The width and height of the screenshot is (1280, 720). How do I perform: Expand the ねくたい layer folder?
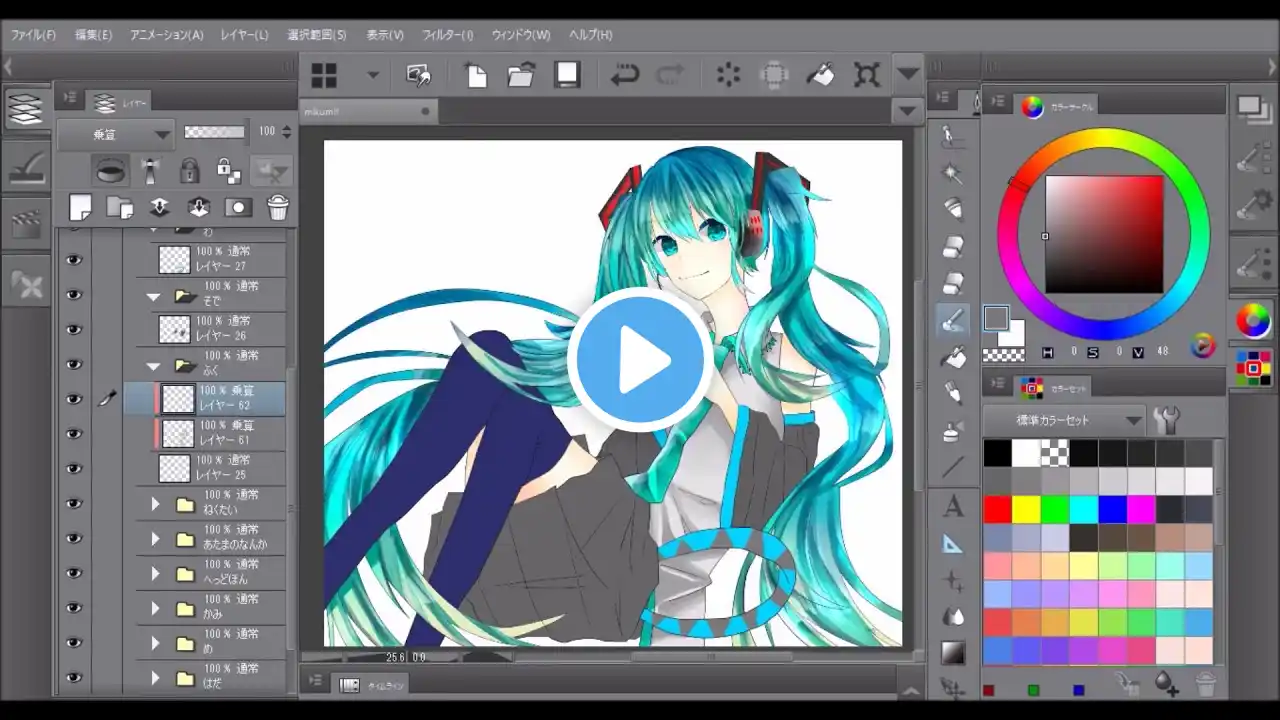coord(155,503)
